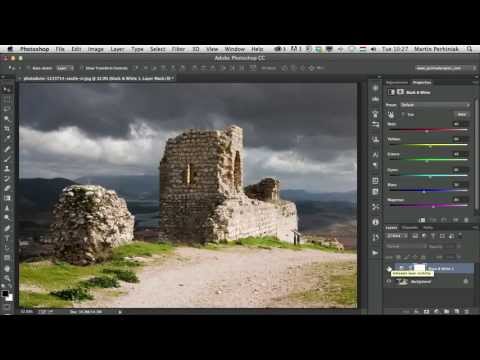Switch to the Adjustments tab
The height and width of the screenshot is (360, 480).
[397, 82]
